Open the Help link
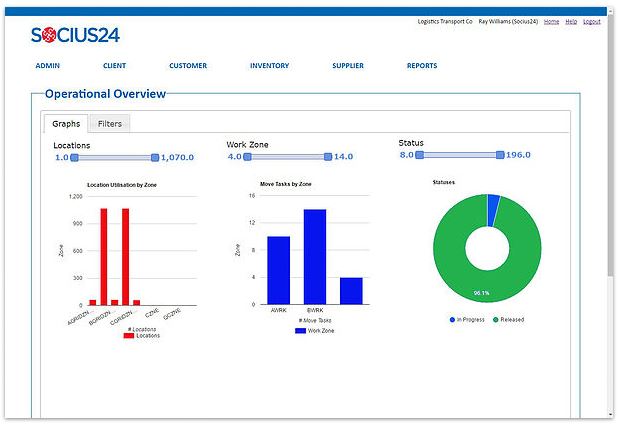 tap(571, 21)
